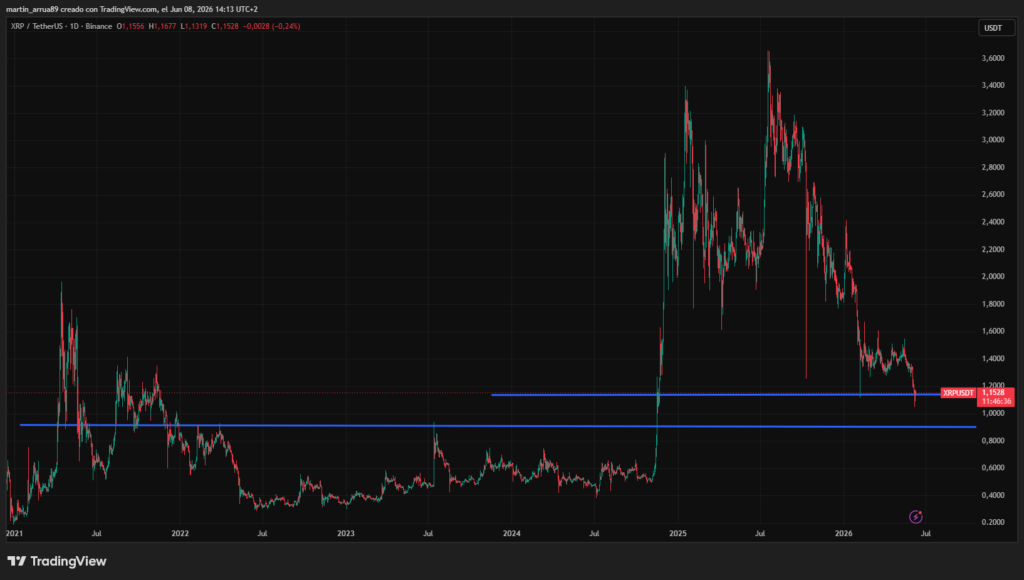Click the 3,0000 price axis label

point(993,140)
